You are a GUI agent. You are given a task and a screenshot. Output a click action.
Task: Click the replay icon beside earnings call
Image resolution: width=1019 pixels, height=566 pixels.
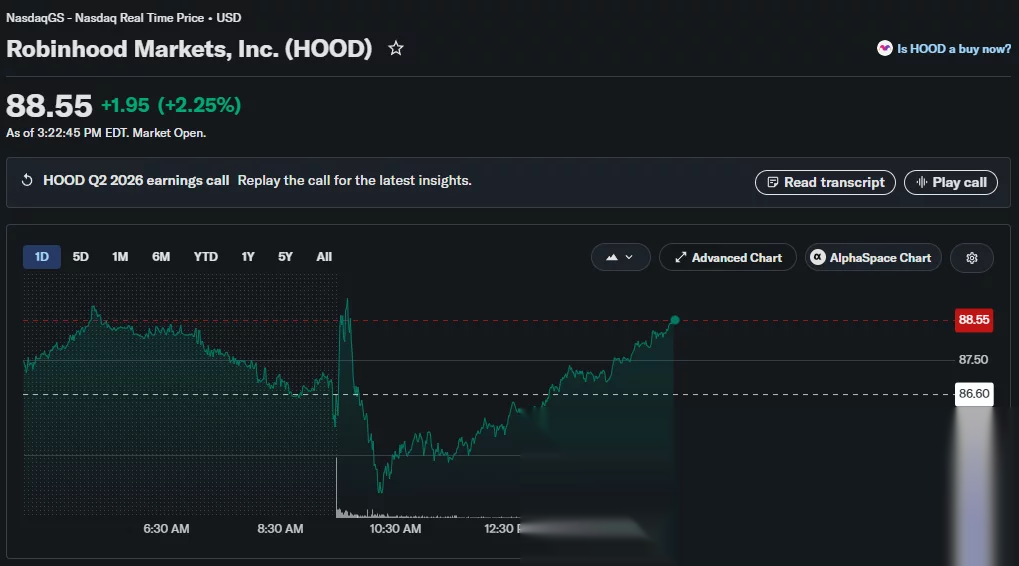click(27, 180)
